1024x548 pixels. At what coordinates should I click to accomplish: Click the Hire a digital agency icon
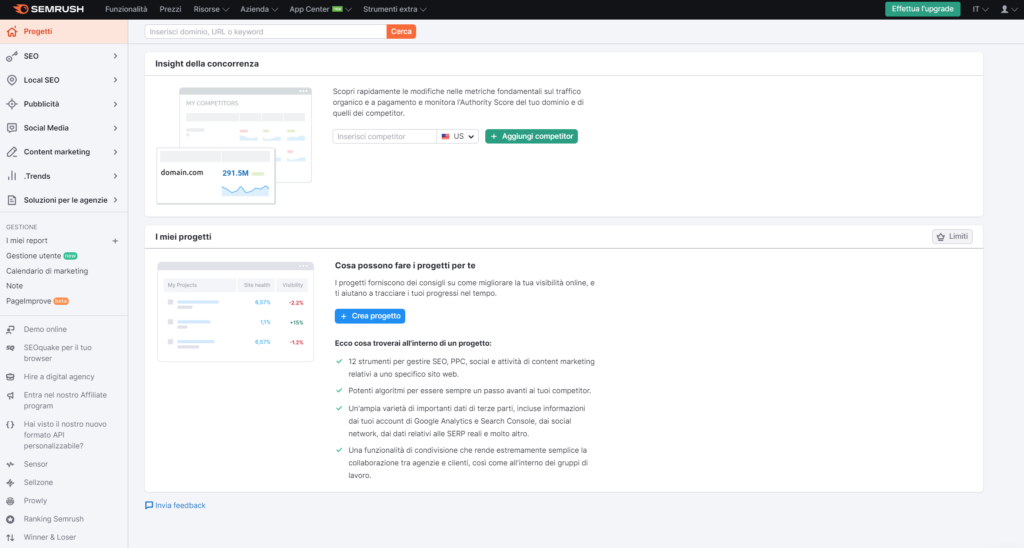point(10,377)
